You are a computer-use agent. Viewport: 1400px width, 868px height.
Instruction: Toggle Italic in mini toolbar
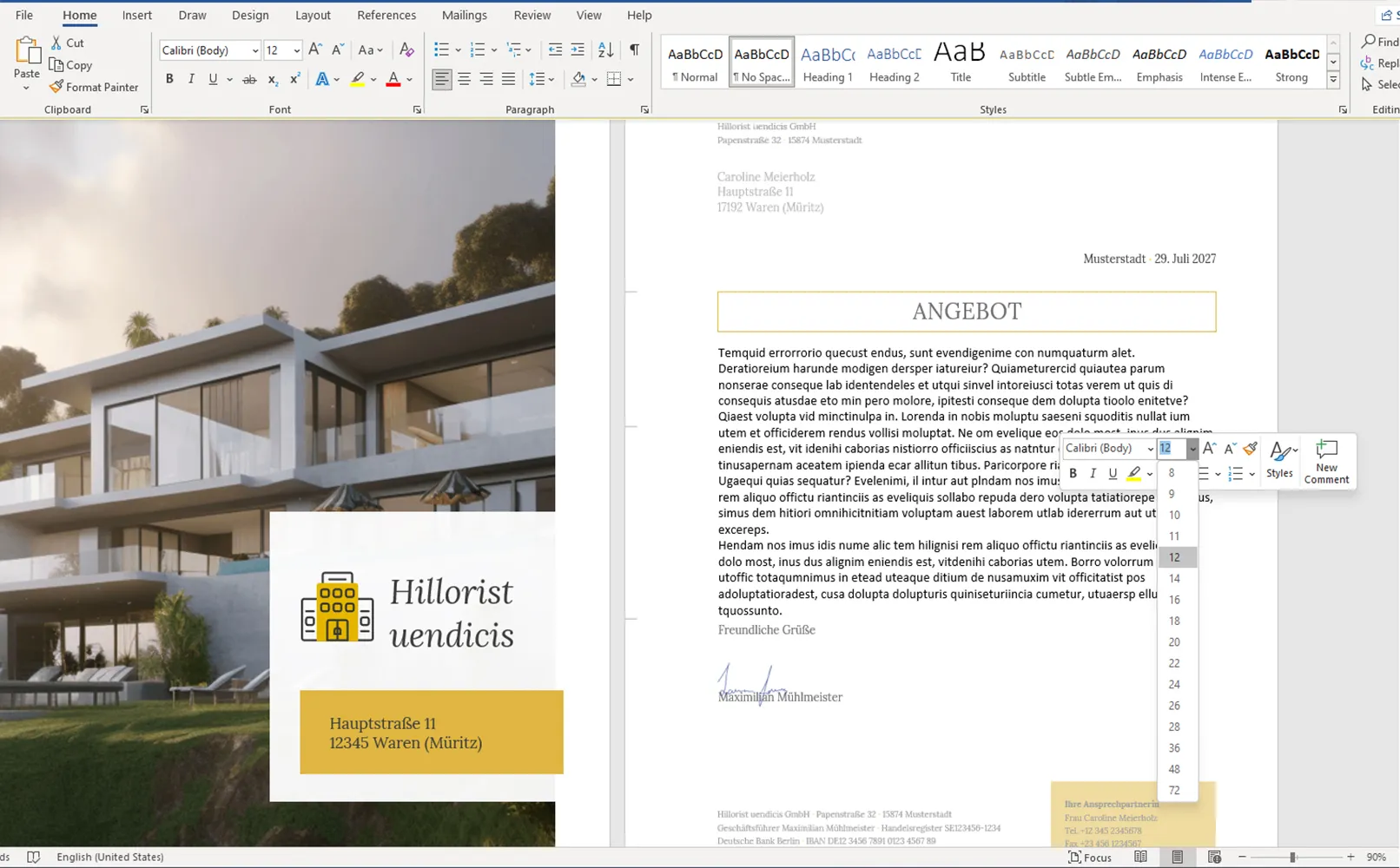tap(1093, 473)
